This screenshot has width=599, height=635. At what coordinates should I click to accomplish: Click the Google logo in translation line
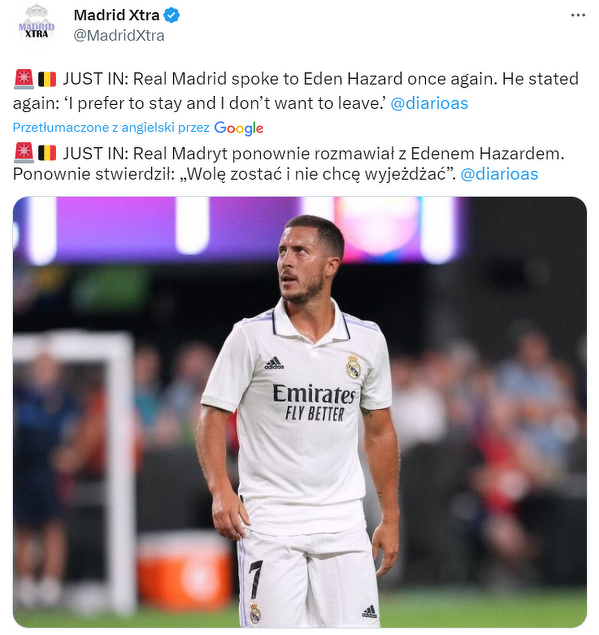click(239, 128)
